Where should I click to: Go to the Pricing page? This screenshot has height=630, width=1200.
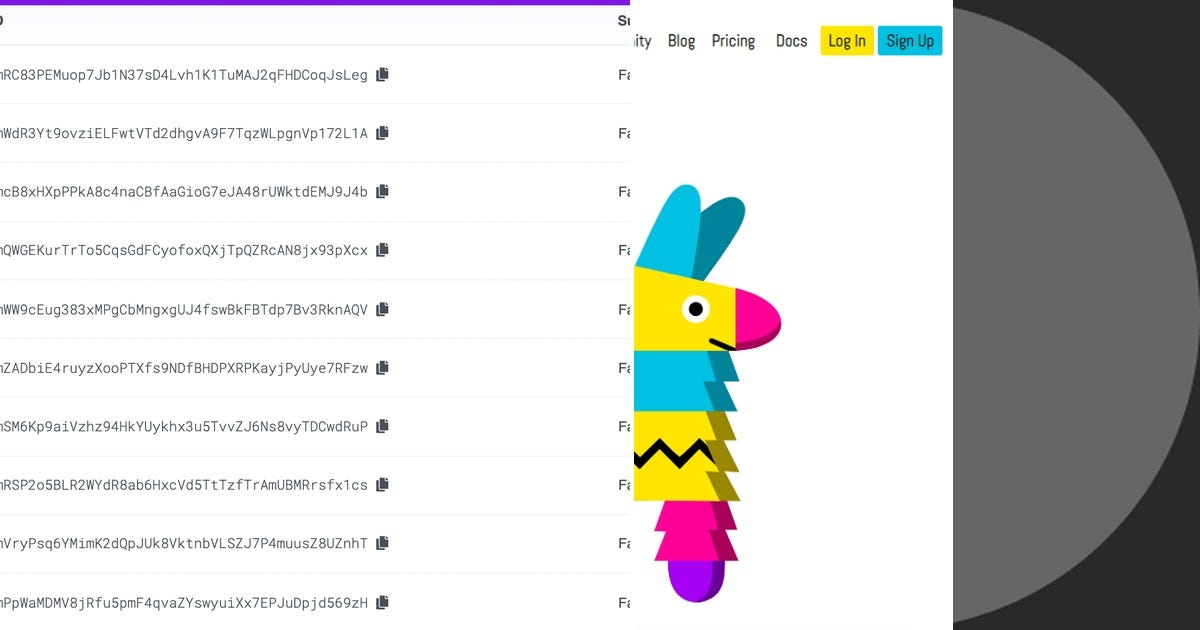pyautogui.click(x=733, y=40)
